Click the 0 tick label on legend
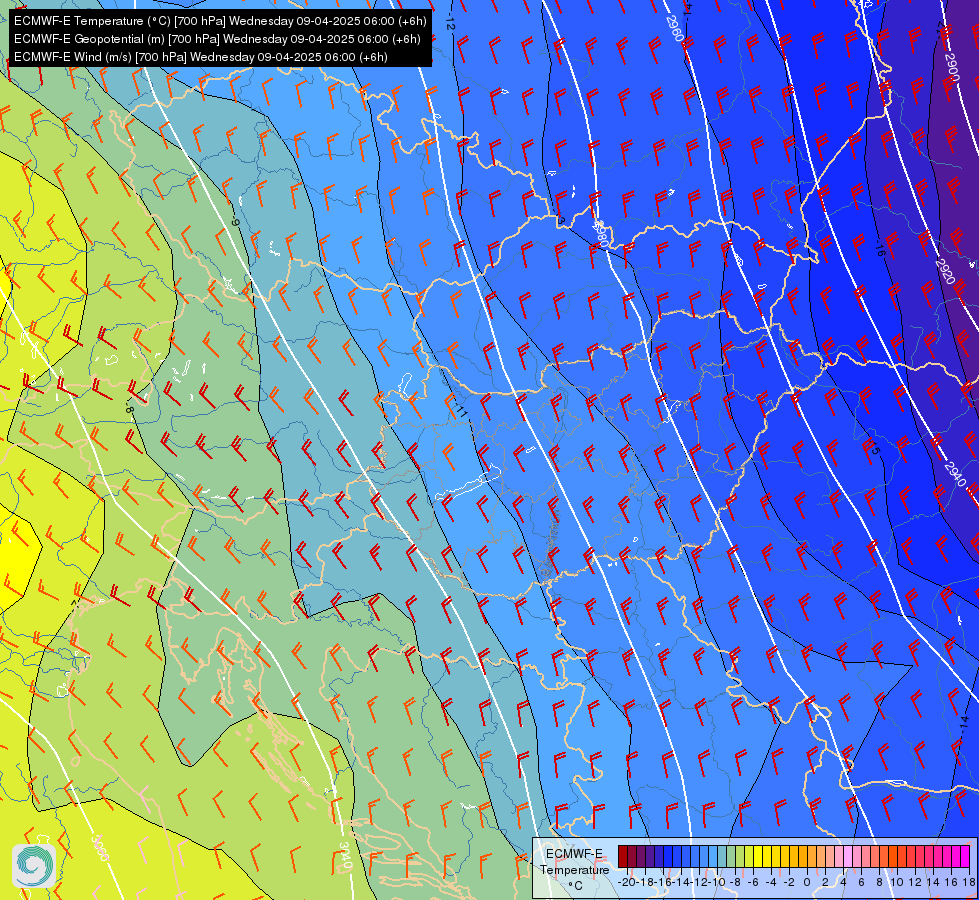The height and width of the screenshot is (900, 979). 807,882
